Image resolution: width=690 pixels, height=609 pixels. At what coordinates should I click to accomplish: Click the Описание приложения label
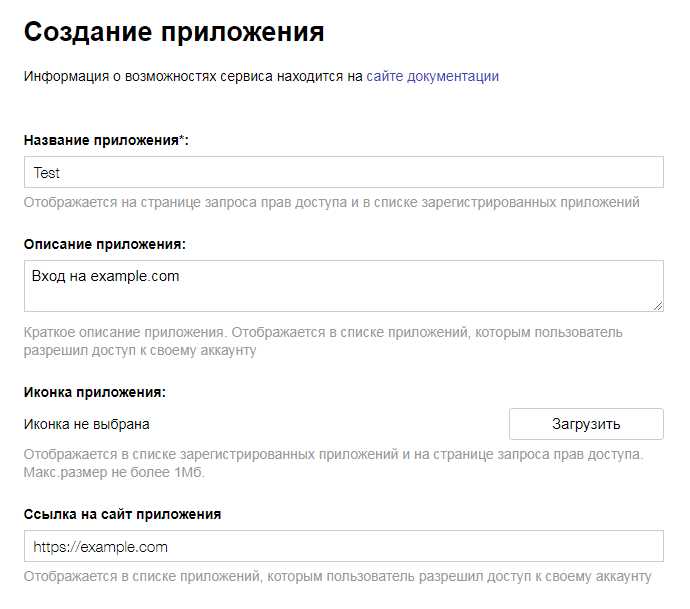[x=105, y=244]
